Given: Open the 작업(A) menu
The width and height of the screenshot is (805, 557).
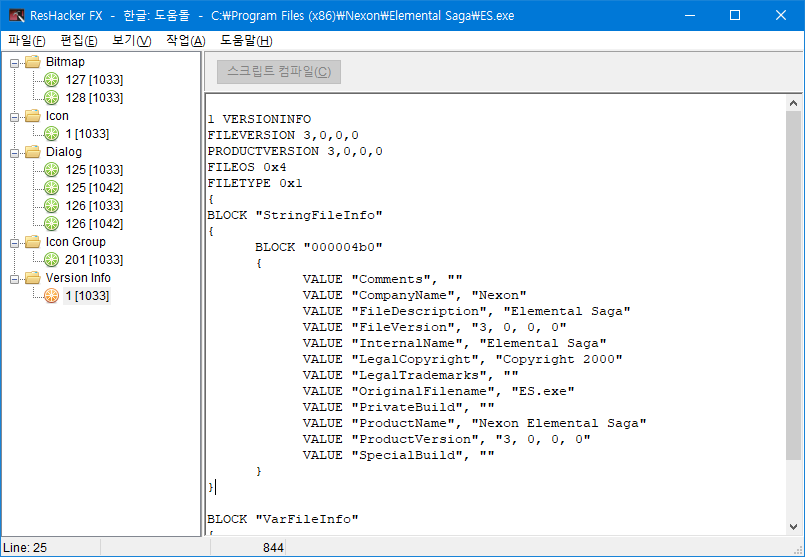Looking at the screenshot, I should 185,41.
